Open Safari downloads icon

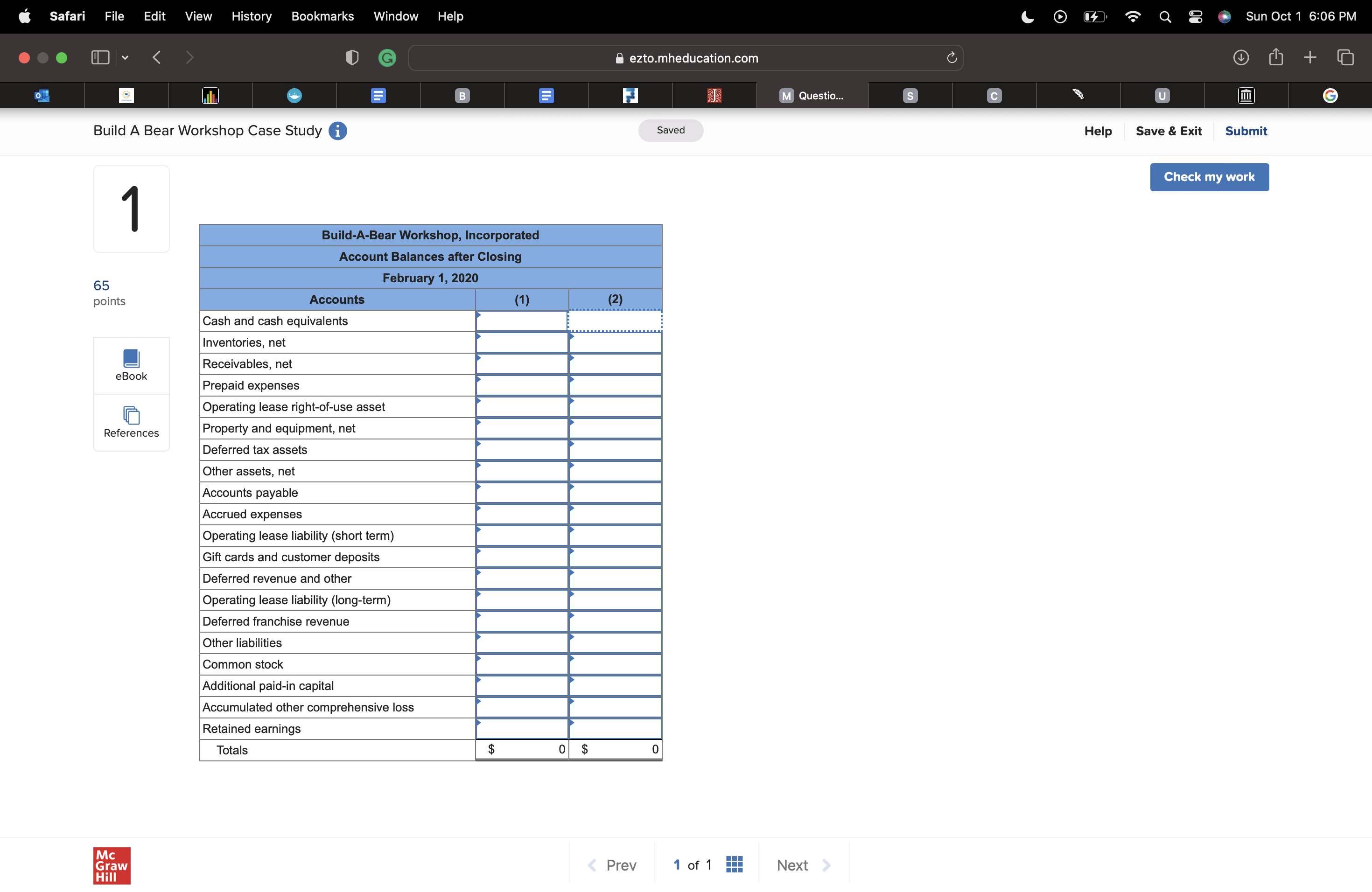[1241, 58]
